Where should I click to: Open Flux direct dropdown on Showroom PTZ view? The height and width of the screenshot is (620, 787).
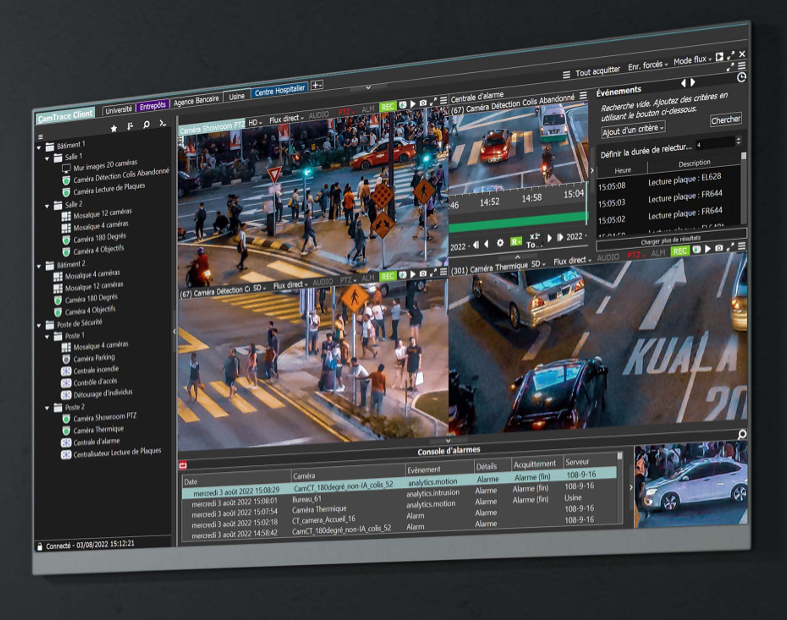click(x=286, y=119)
